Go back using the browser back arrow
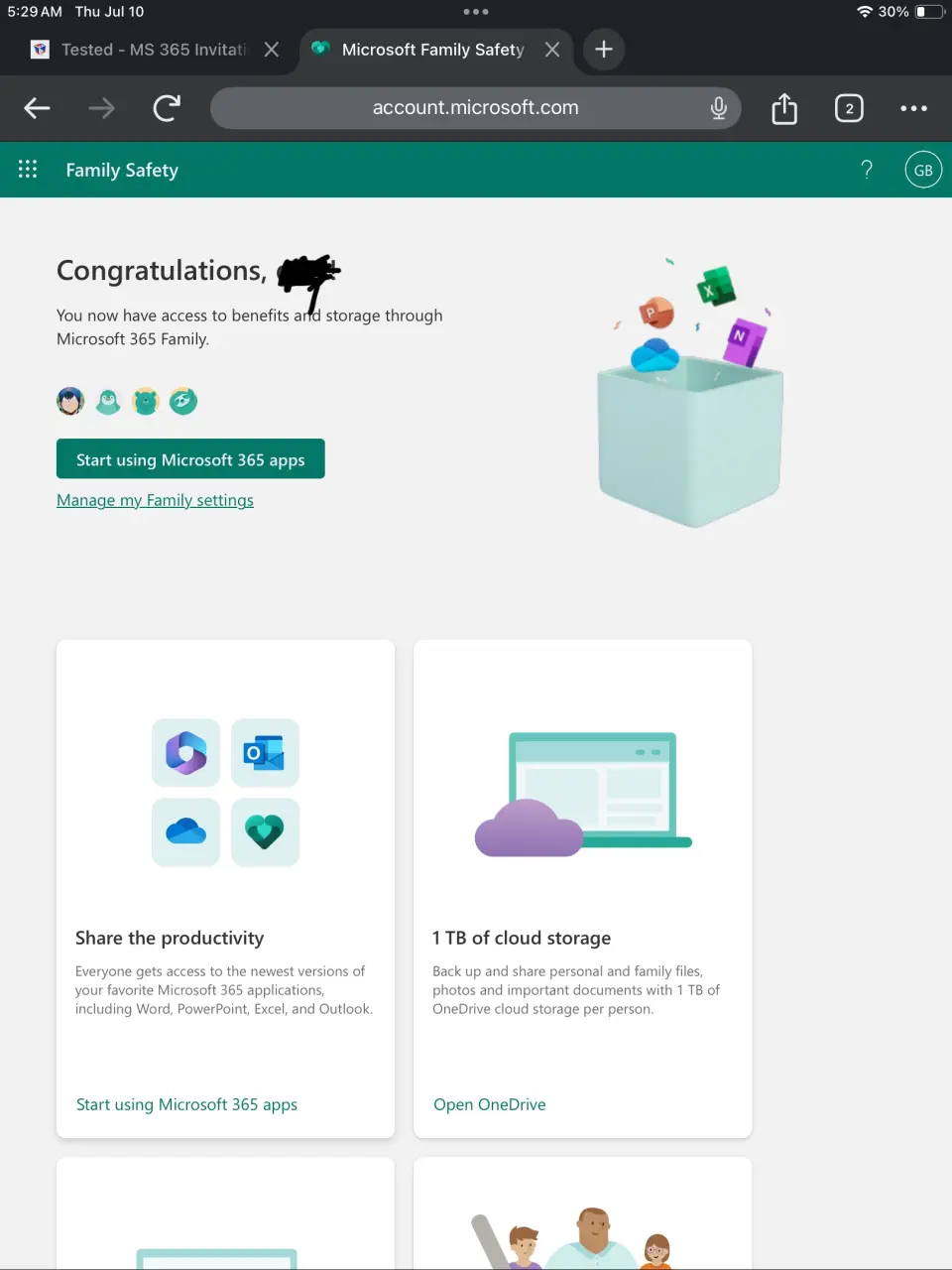The height and width of the screenshot is (1270, 952). pos(37,108)
